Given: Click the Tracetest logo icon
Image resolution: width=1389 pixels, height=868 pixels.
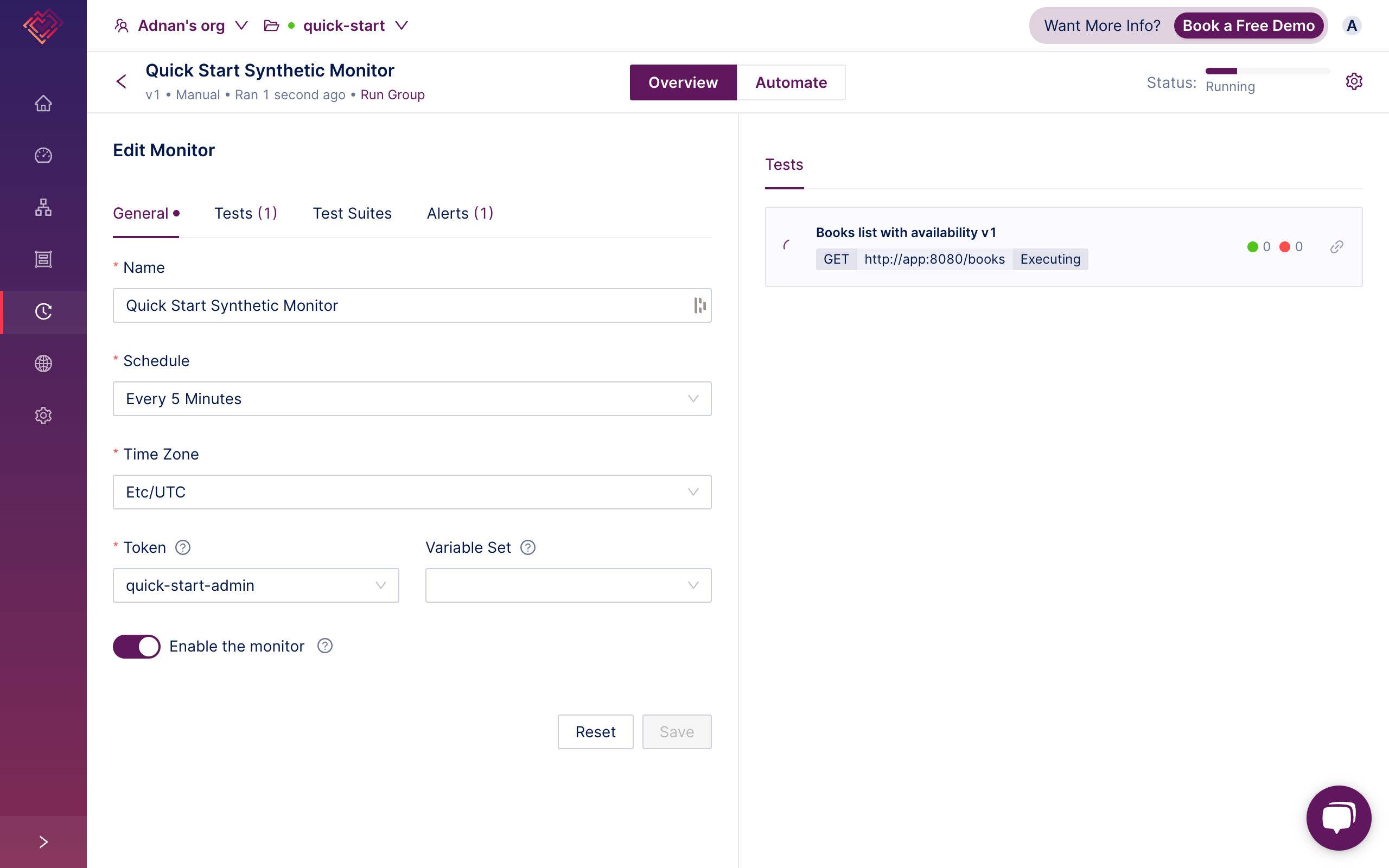Looking at the screenshot, I should pyautogui.click(x=43, y=26).
